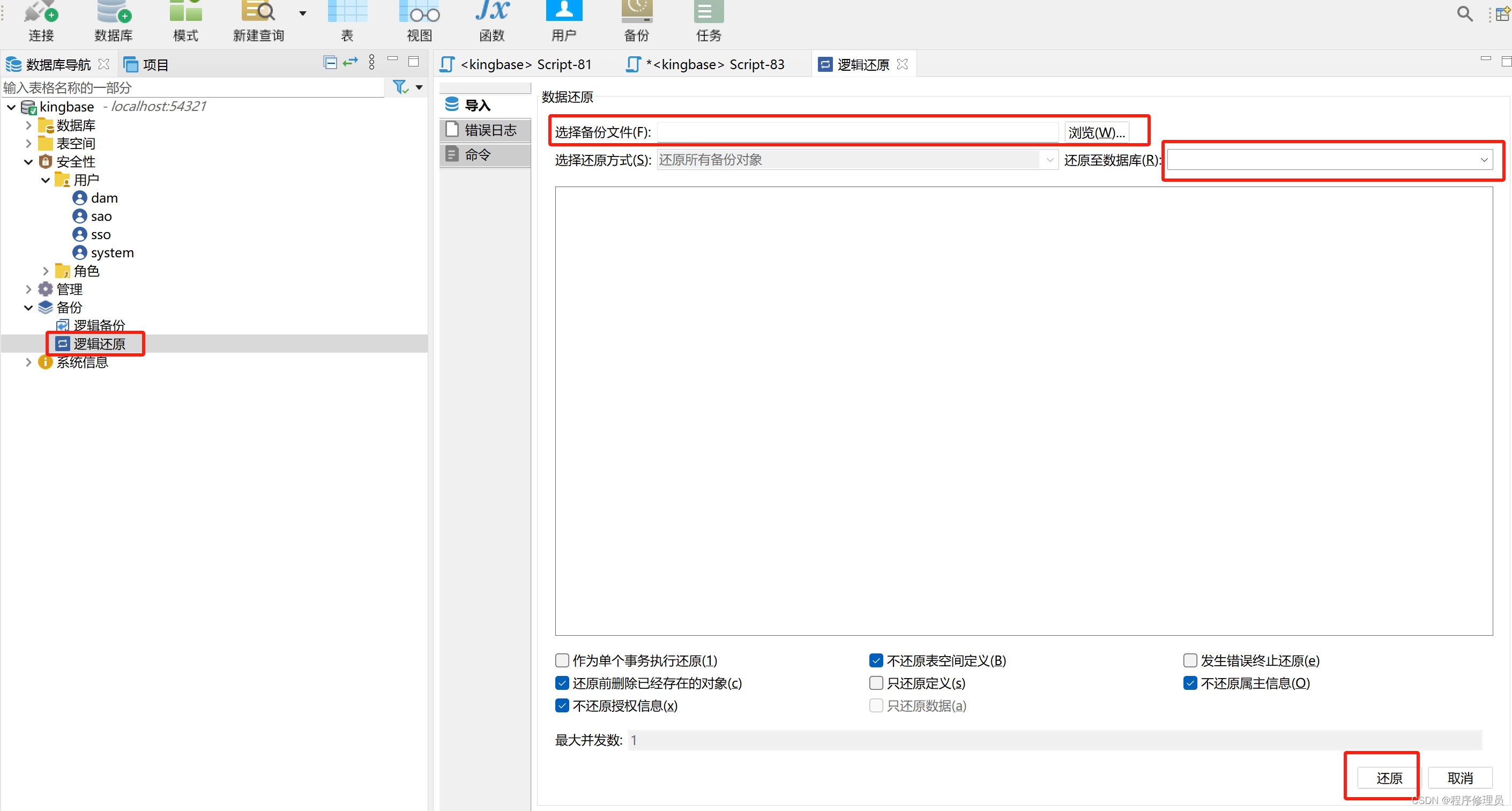1512x811 pixels.
Task: Click the 选择备份文件 input field
Action: (x=857, y=132)
